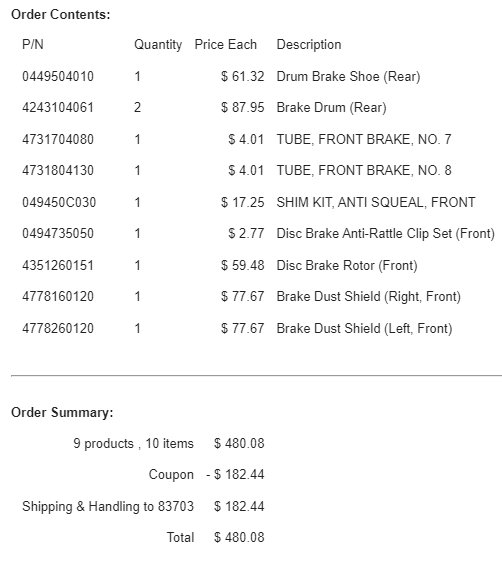This screenshot has height=569, width=502.
Task: Click part number 4778260120
Action: point(58,328)
